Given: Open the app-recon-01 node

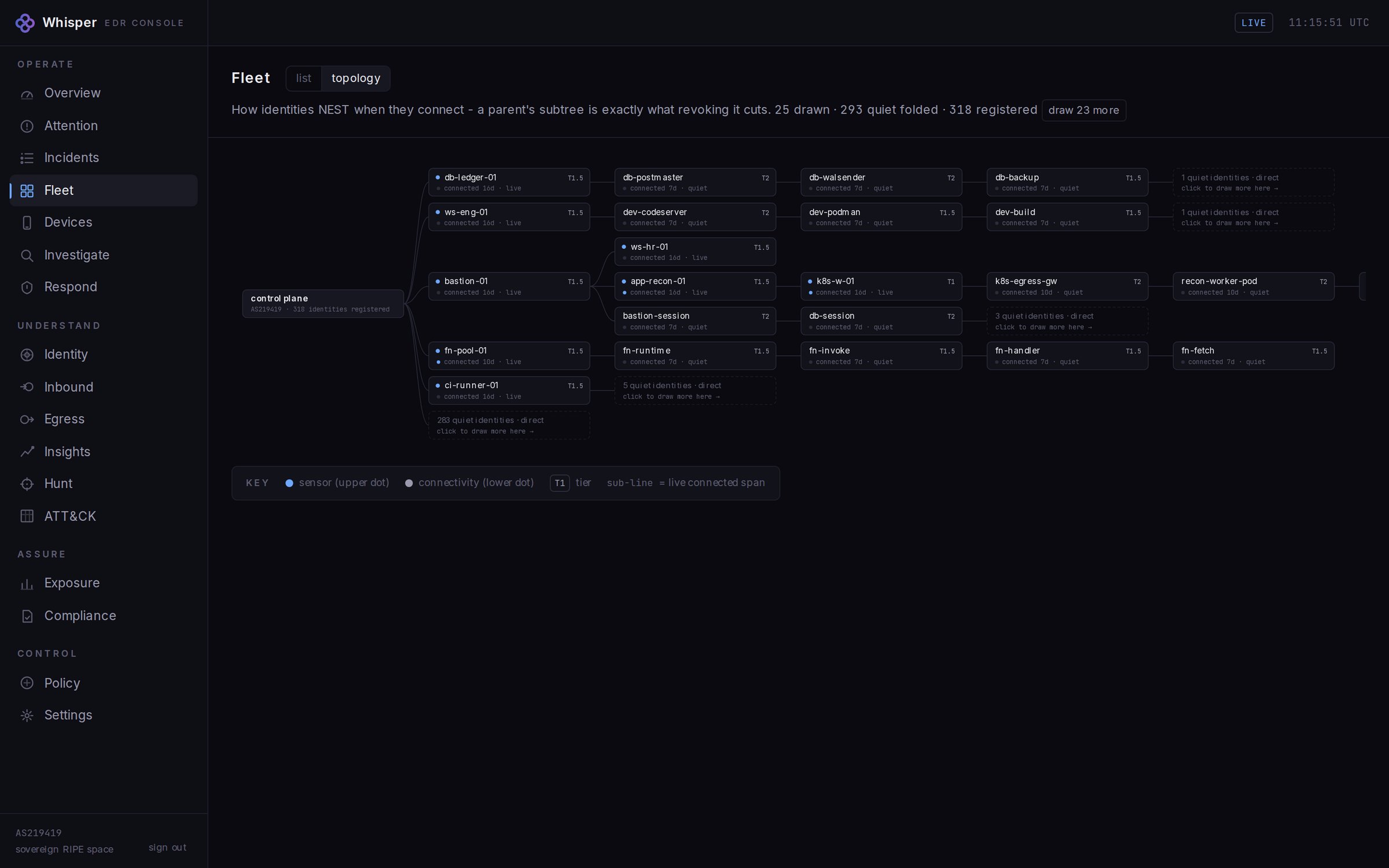Looking at the screenshot, I should point(695,286).
